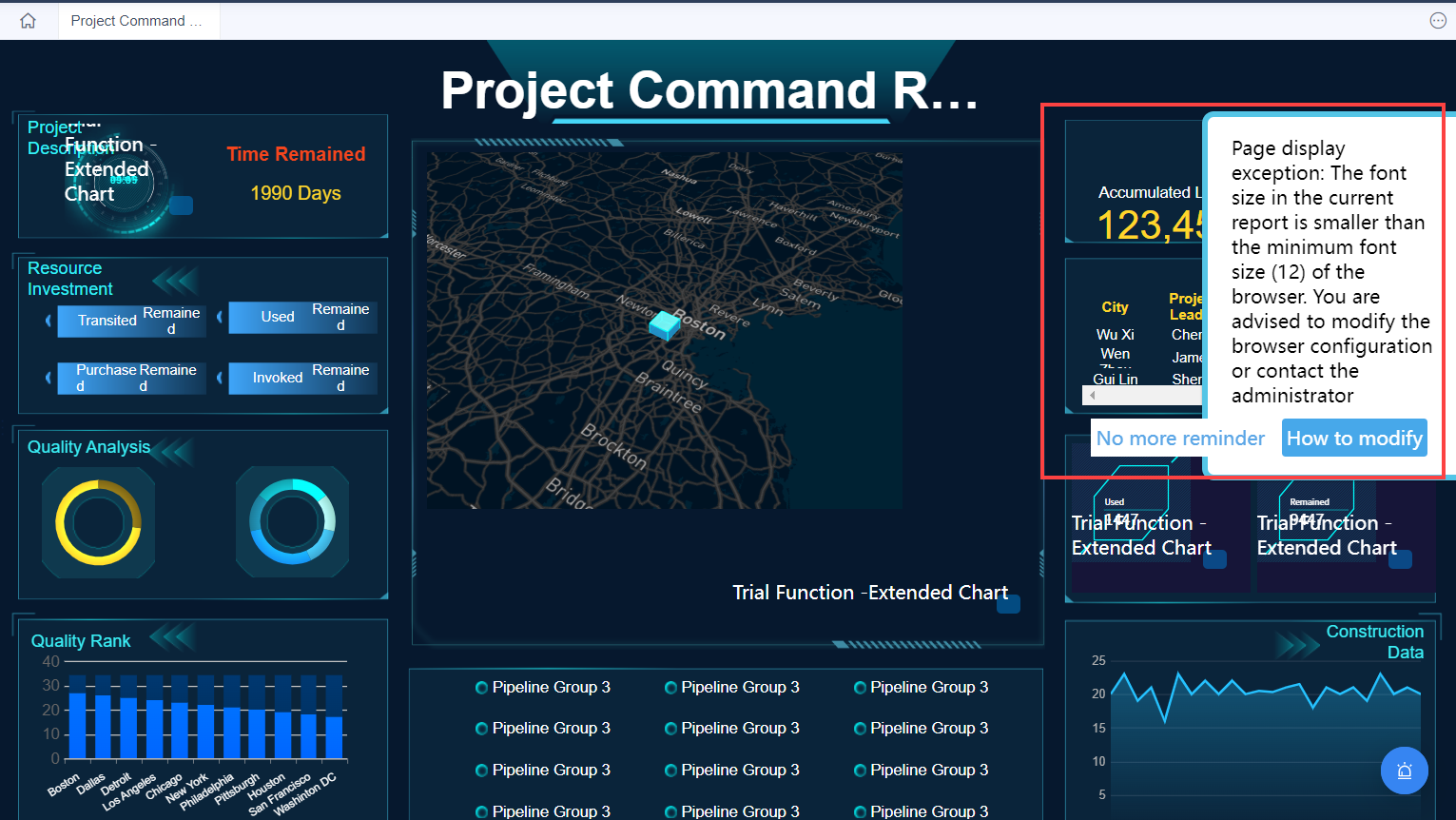Select the yellow donut chart in Quality Analysis

[x=98, y=522]
